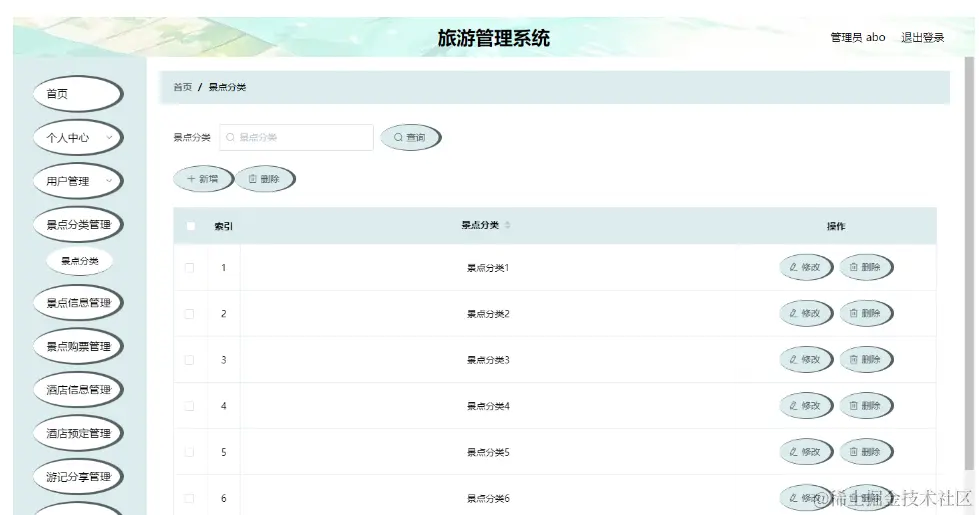Click the edit pencil icon for 景点分类2
979x515 pixels.
coord(794,313)
